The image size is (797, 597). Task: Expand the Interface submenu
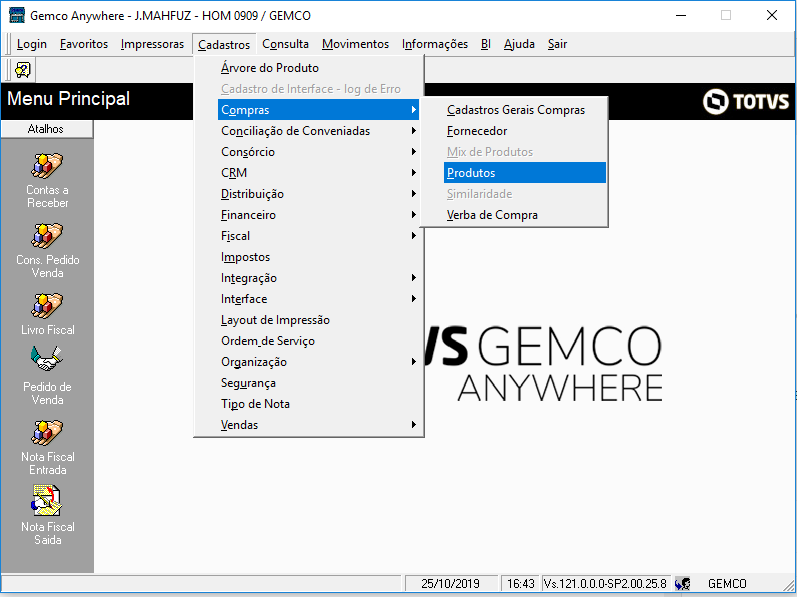318,299
